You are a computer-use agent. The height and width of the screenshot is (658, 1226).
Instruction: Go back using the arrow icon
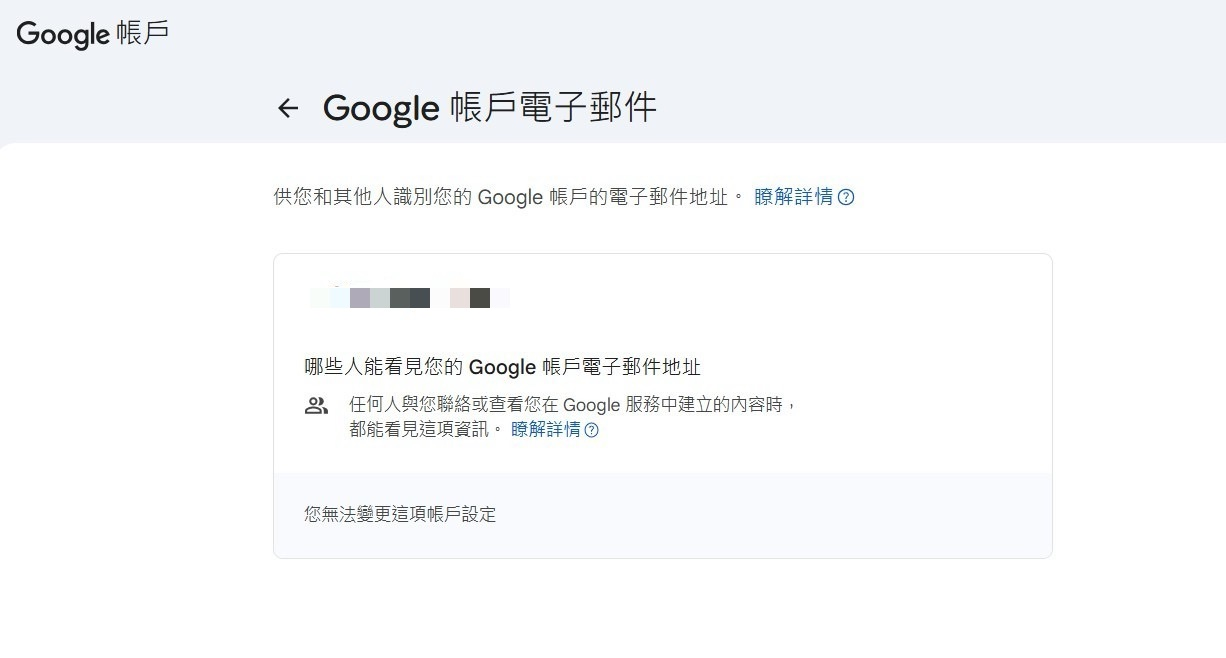288,108
